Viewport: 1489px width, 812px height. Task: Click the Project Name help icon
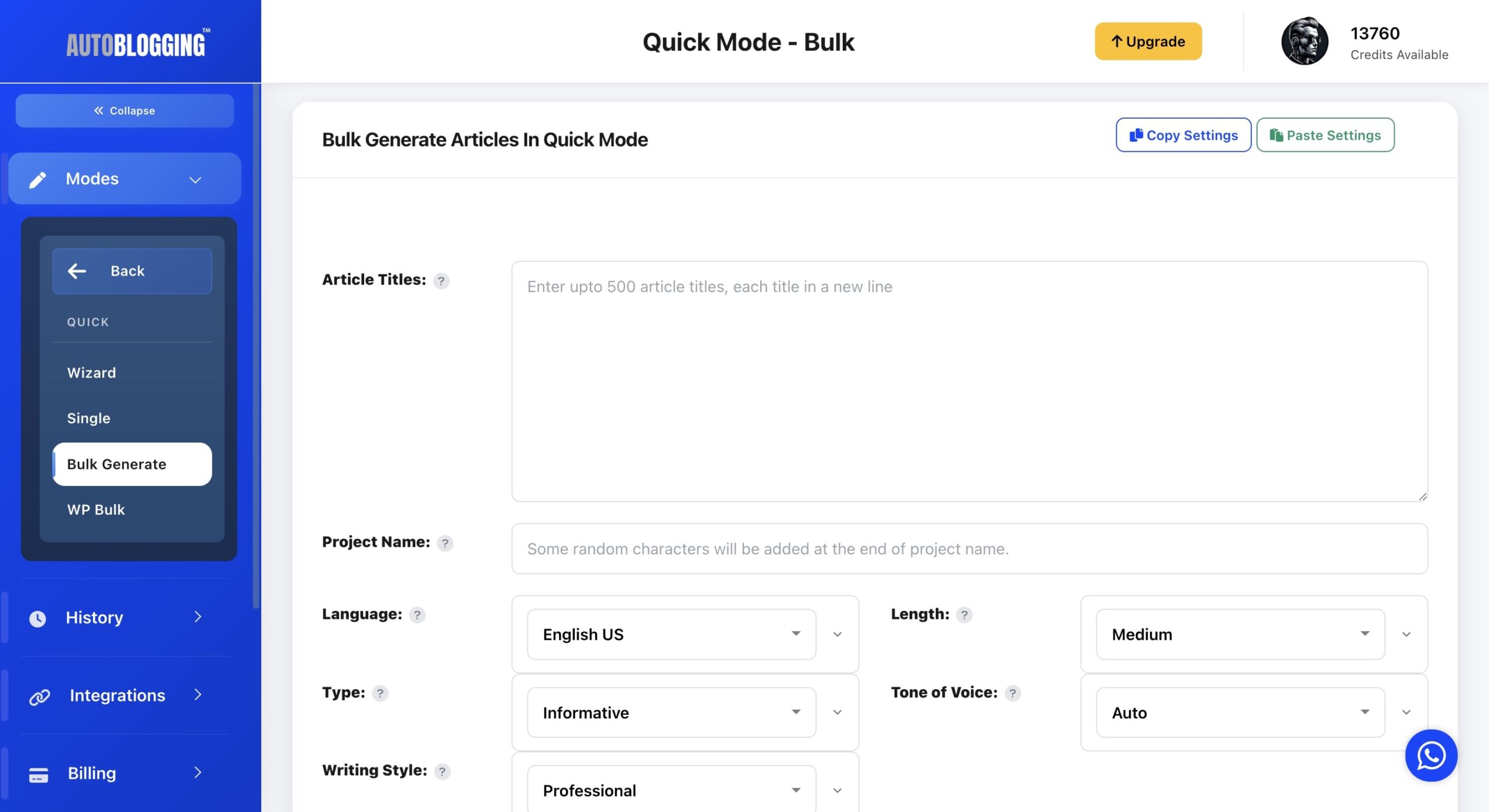point(445,543)
